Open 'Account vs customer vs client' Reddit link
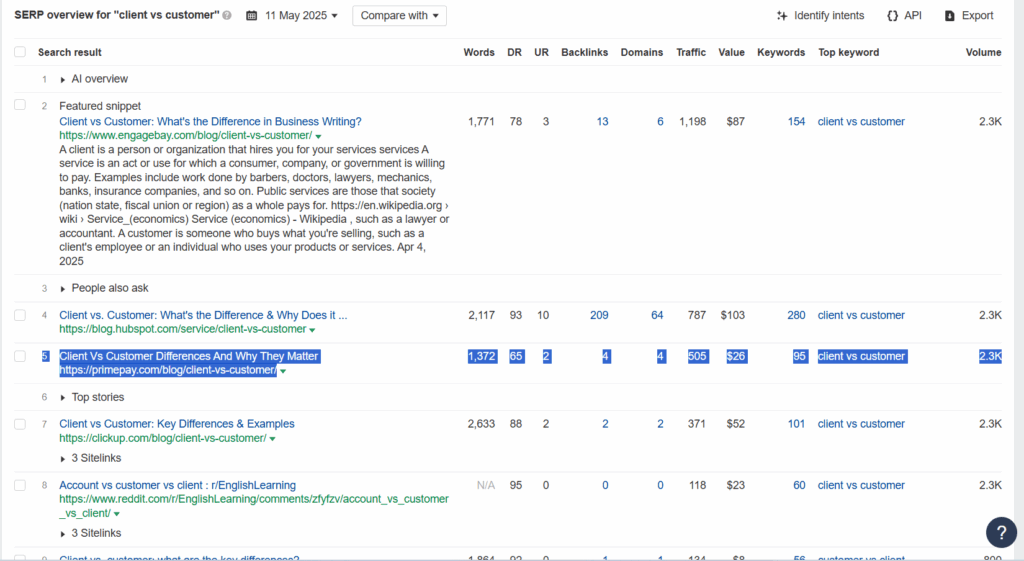 pyautogui.click(x=178, y=485)
